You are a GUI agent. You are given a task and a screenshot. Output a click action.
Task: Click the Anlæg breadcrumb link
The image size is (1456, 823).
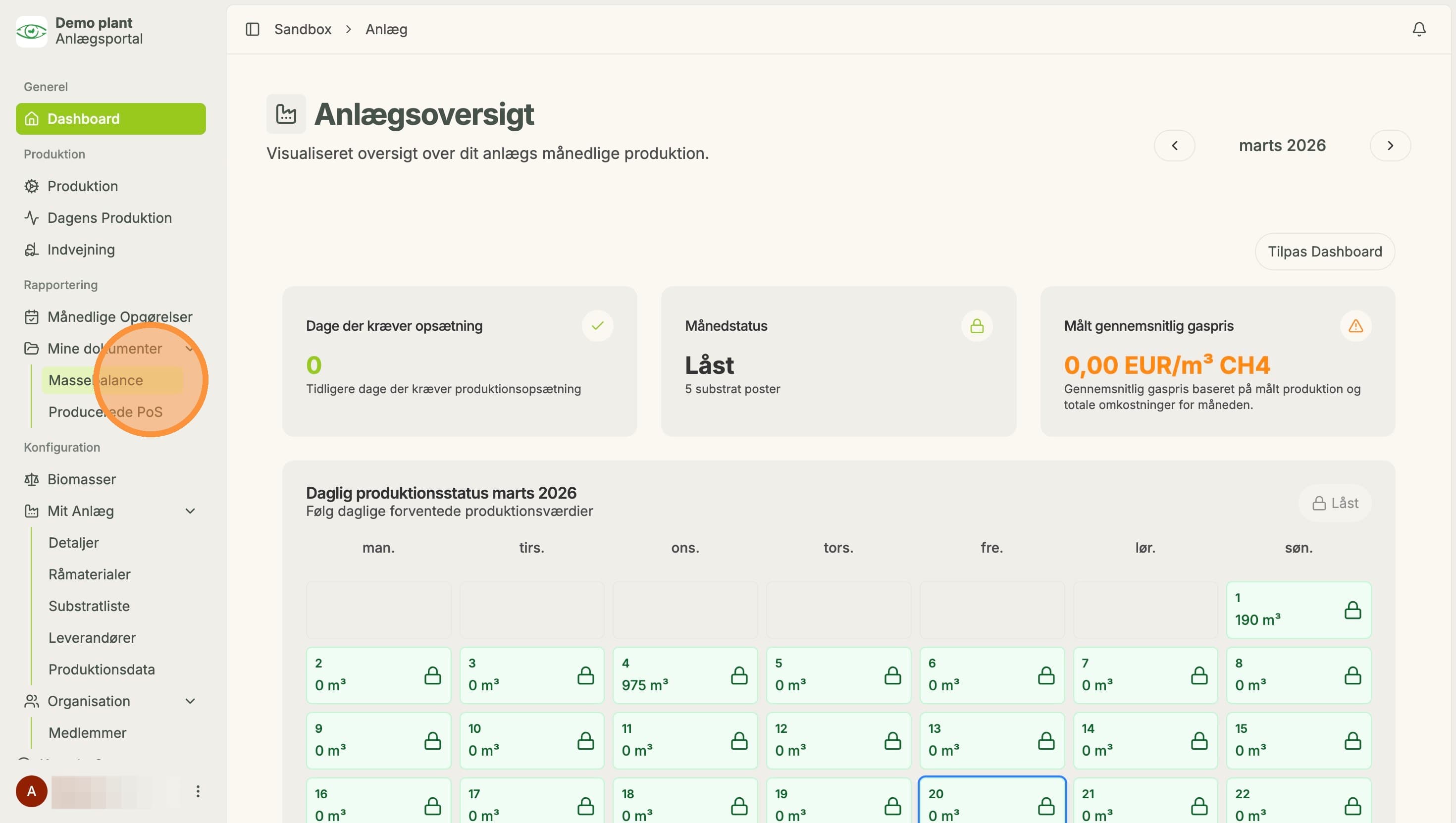[386, 29]
